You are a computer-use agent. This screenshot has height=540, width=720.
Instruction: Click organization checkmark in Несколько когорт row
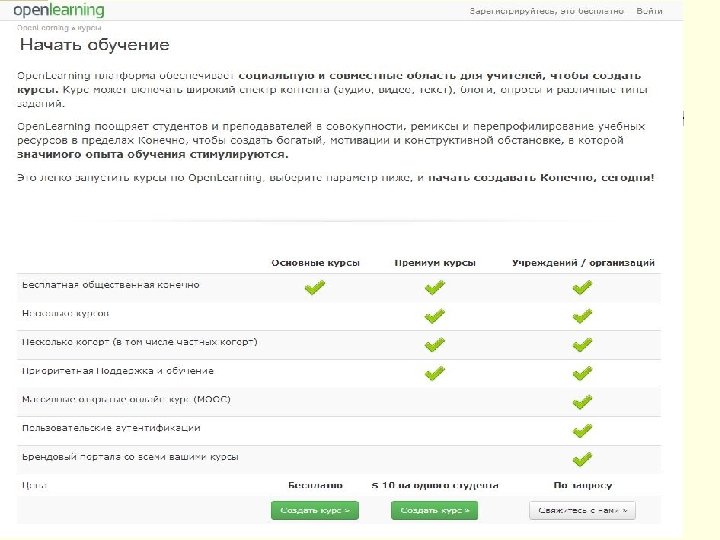pyautogui.click(x=582, y=345)
